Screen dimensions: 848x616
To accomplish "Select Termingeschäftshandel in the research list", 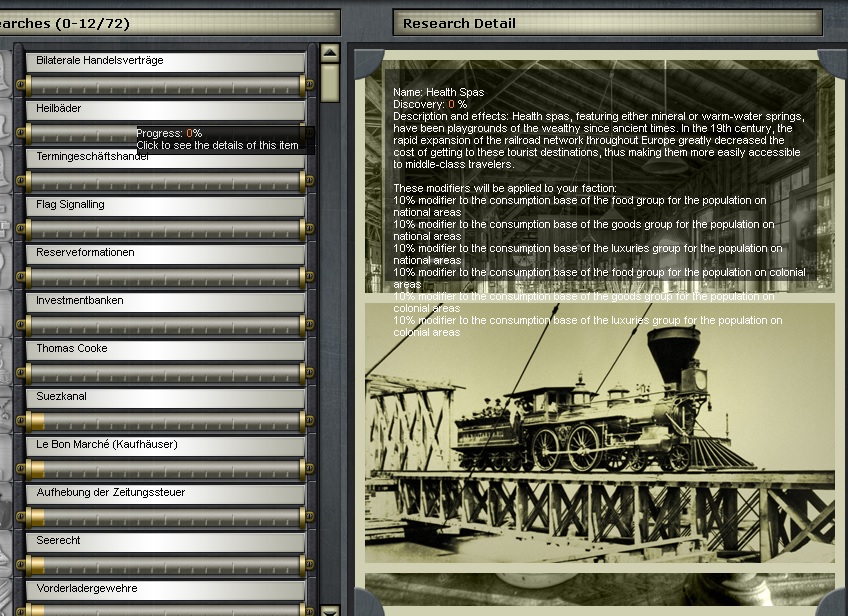I will click(165, 158).
